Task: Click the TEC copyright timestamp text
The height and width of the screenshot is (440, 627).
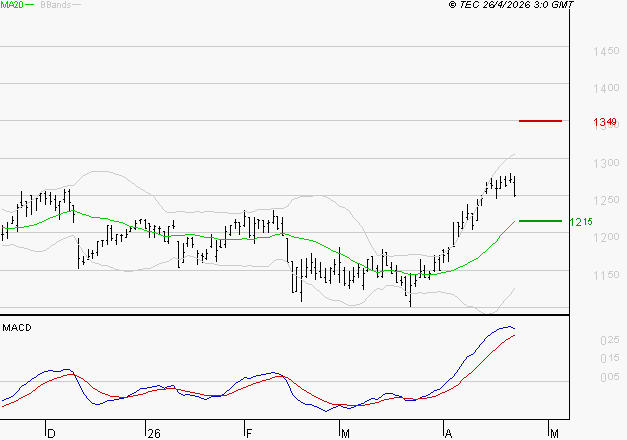Action: 511,5
